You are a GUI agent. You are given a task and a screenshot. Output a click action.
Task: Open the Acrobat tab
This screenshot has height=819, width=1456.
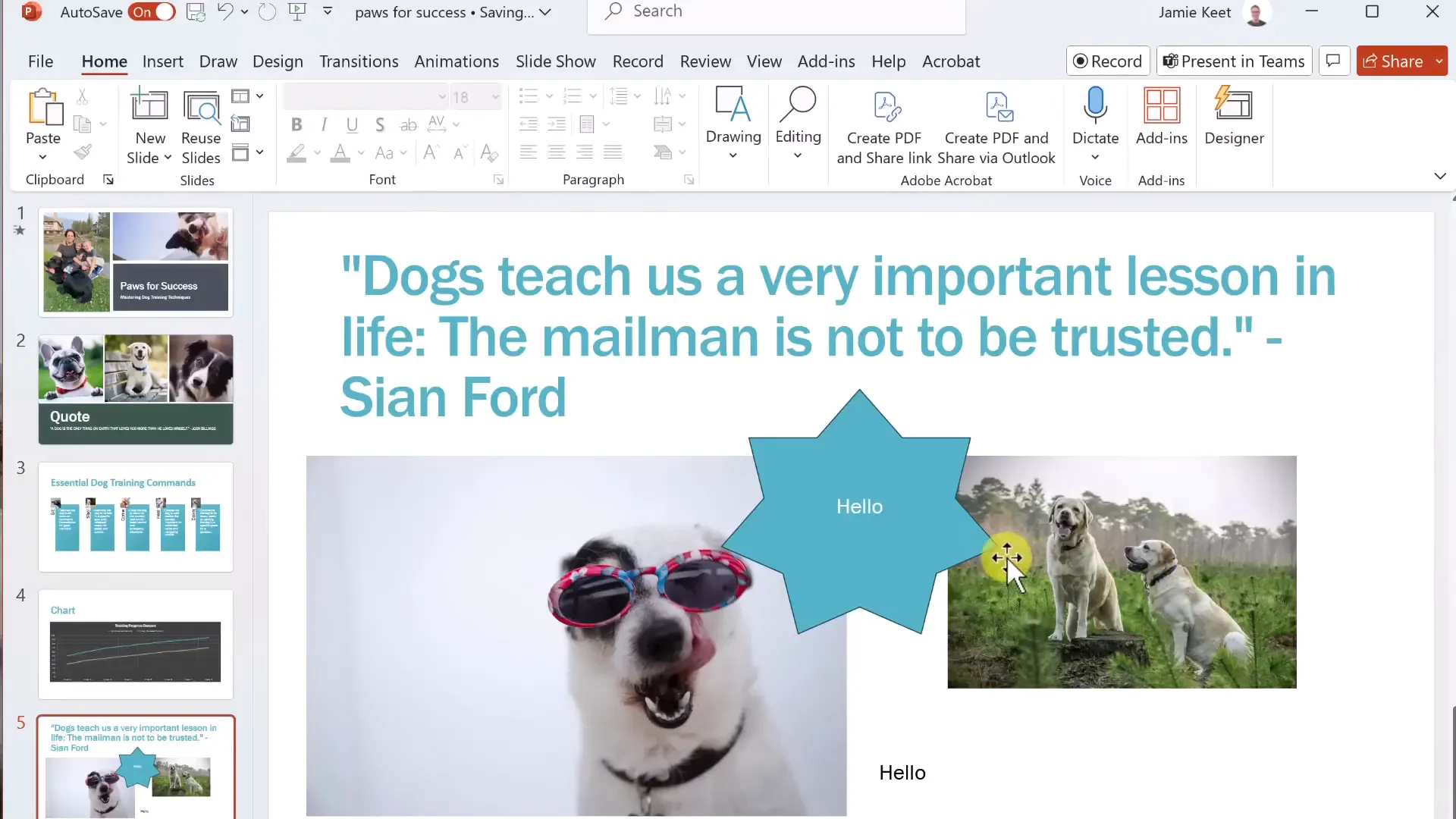pyautogui.click(x=951, y=61)
